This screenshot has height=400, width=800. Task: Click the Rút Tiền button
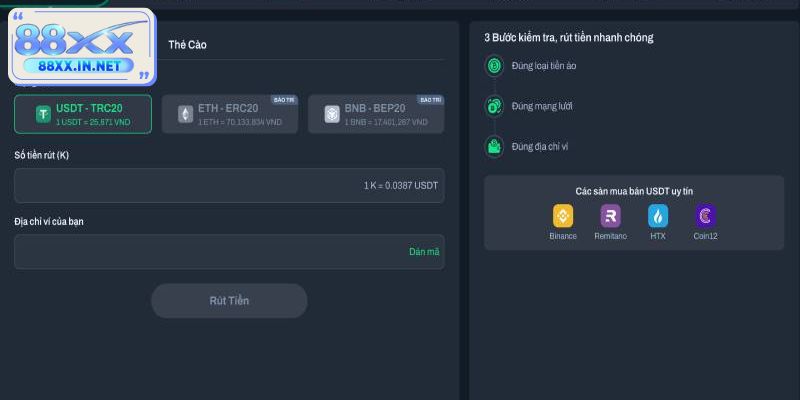[229, 301]
